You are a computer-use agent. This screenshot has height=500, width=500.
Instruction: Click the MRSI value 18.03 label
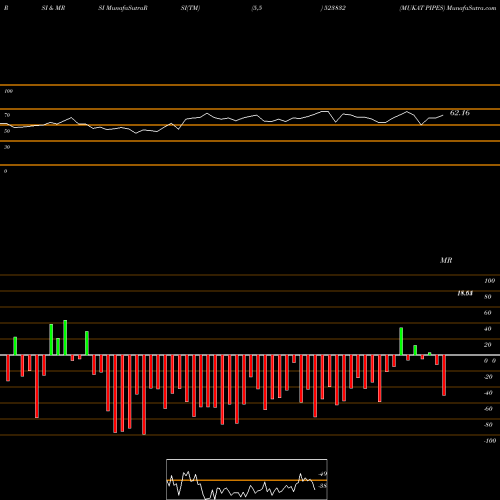(x=465, y=293)
